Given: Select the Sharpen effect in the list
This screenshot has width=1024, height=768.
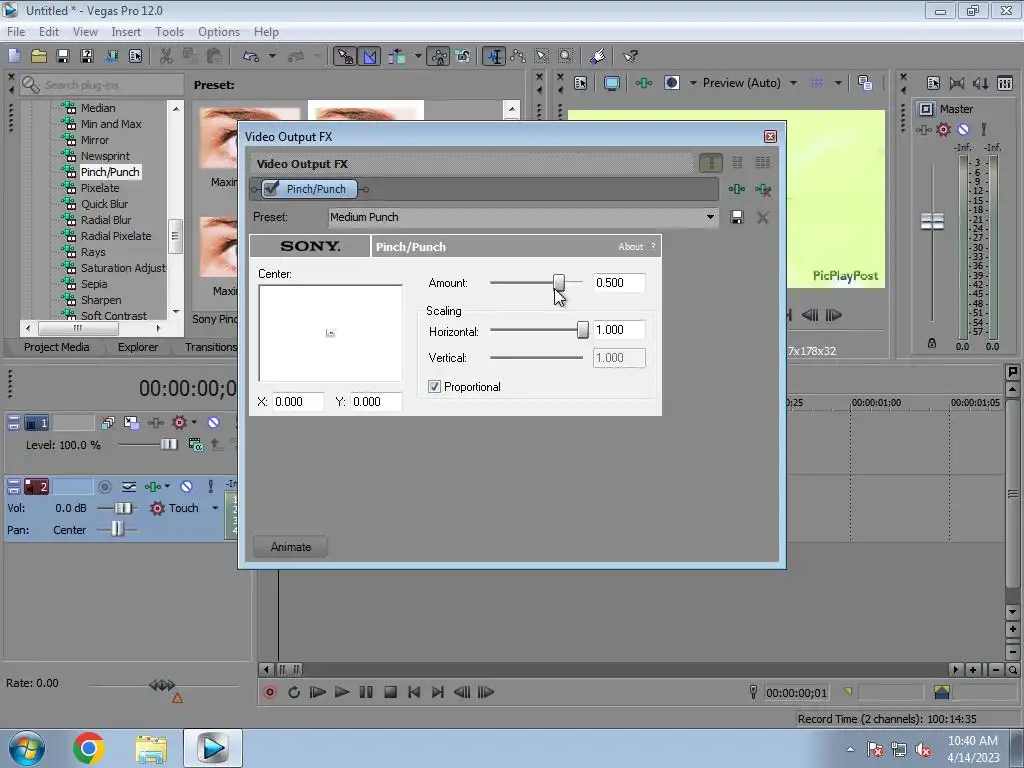Looking at the screenshot, I should point(101,300).
